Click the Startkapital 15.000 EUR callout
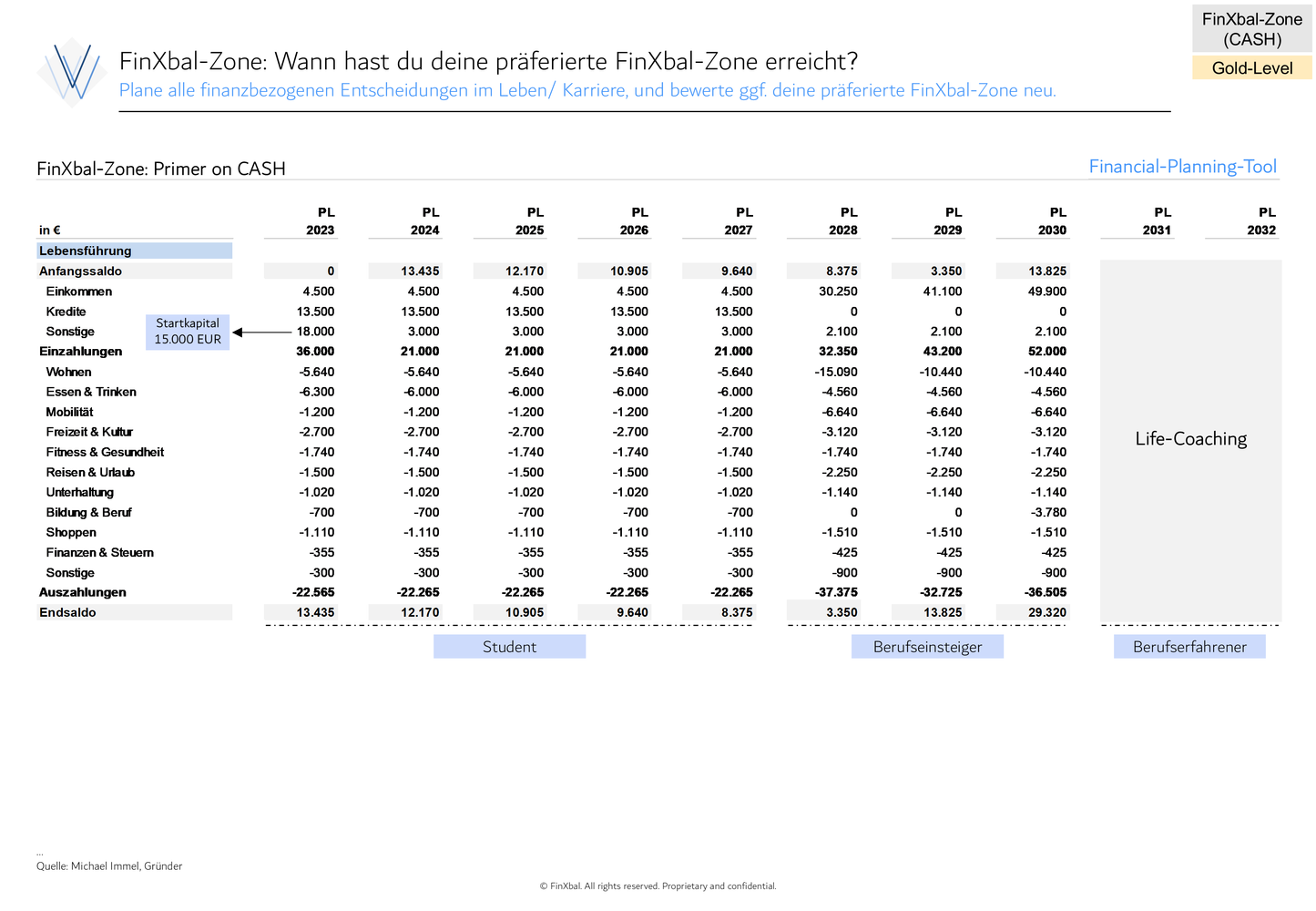1316x911 pixels. tap(188, 332)
